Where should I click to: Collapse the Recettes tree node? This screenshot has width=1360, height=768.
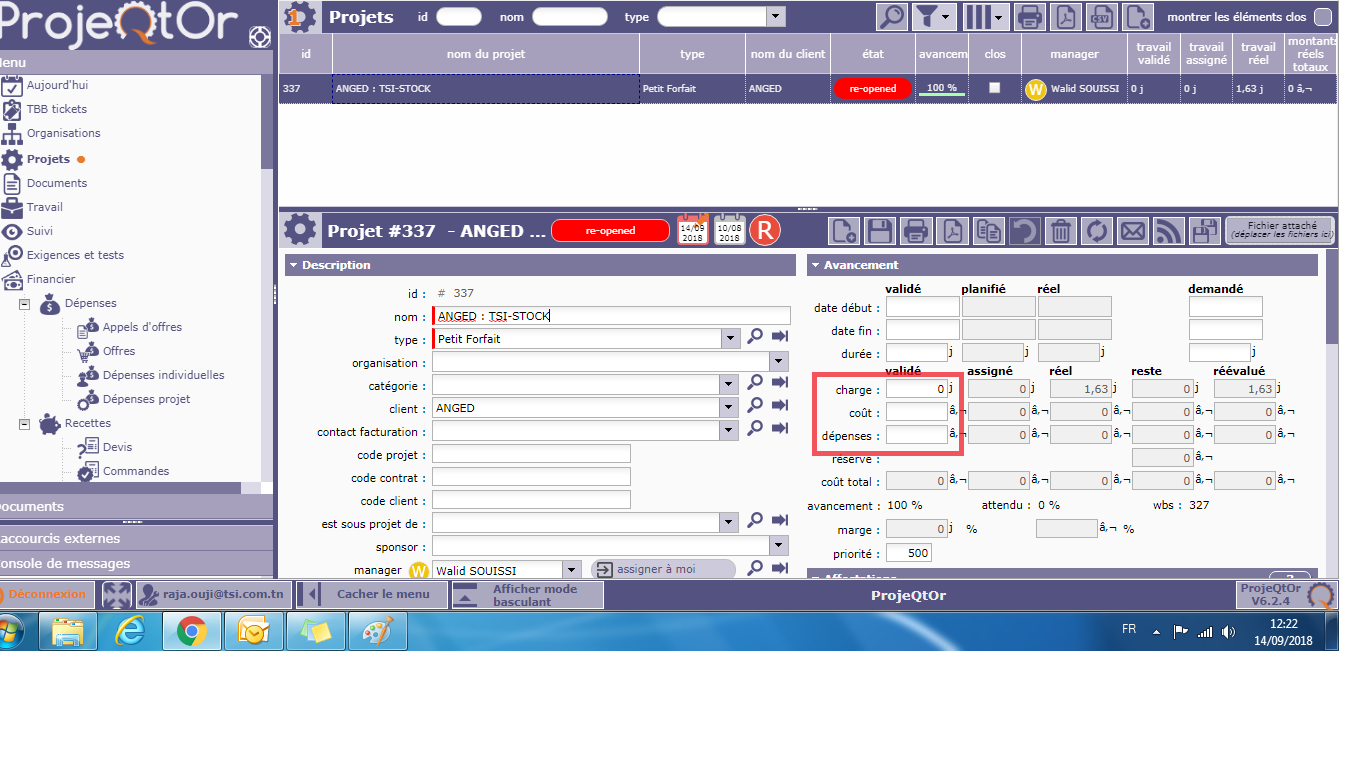(25, 423)
